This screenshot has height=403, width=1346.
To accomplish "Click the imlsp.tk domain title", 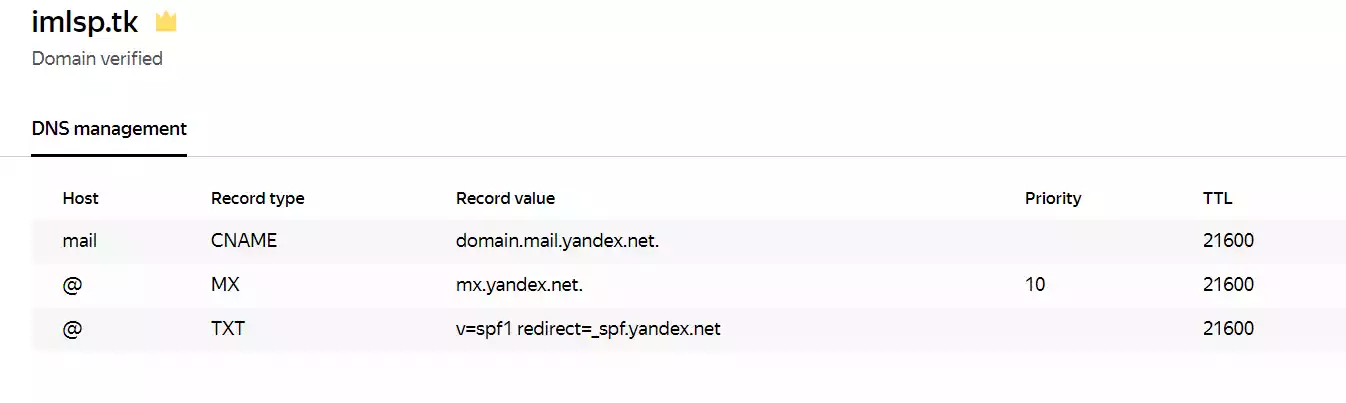I will (x=85, y=21).
